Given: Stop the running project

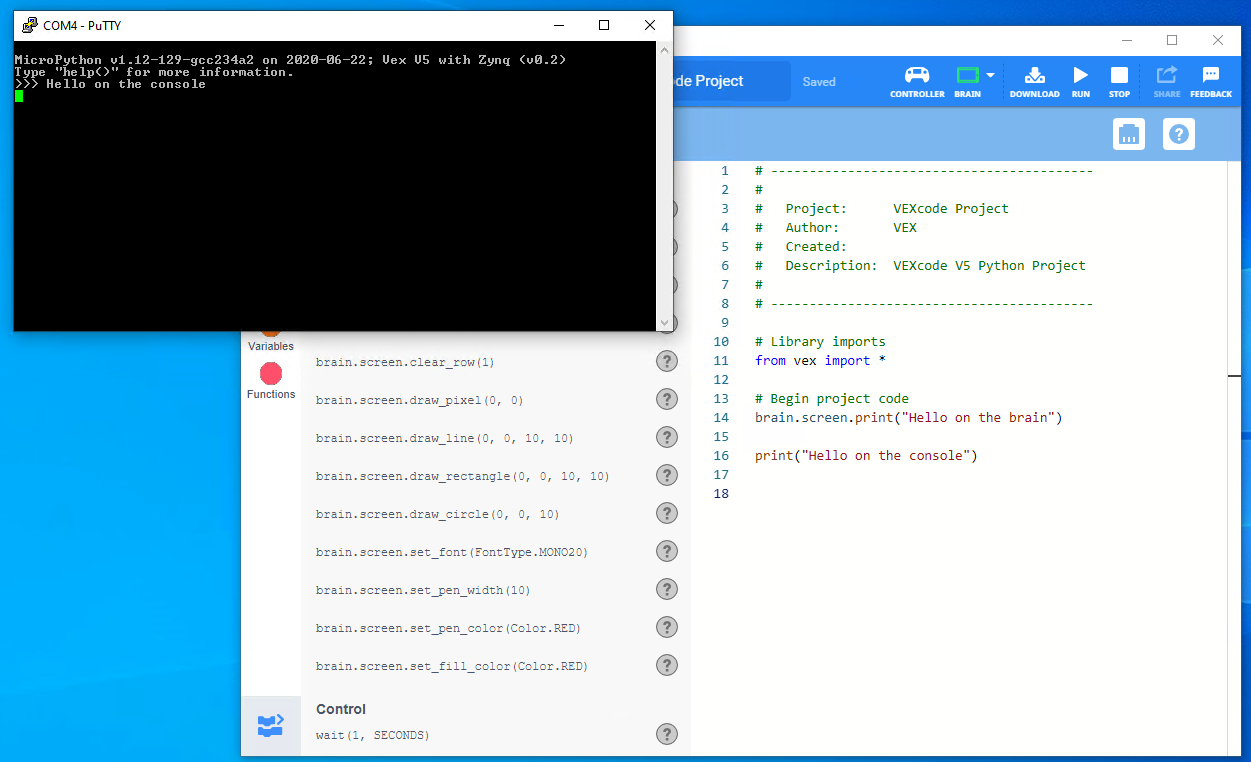Looking at the screenshot, I should tap(1119, 82).
